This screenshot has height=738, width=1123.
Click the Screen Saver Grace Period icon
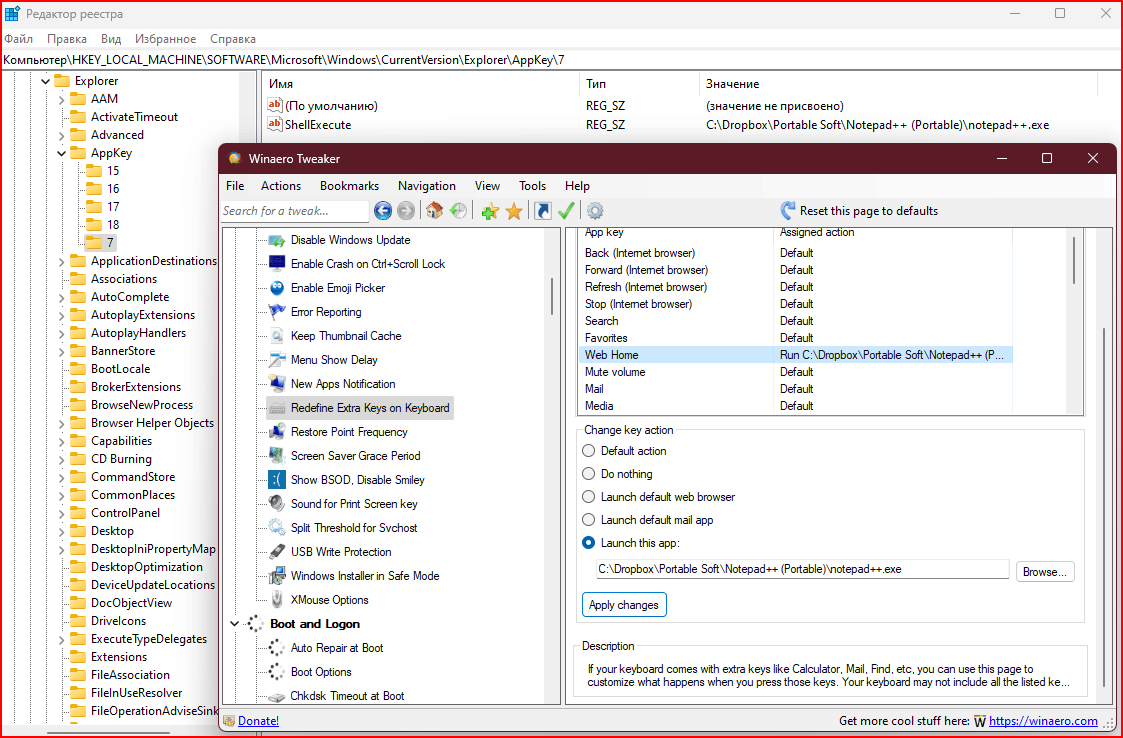[277, 456]
